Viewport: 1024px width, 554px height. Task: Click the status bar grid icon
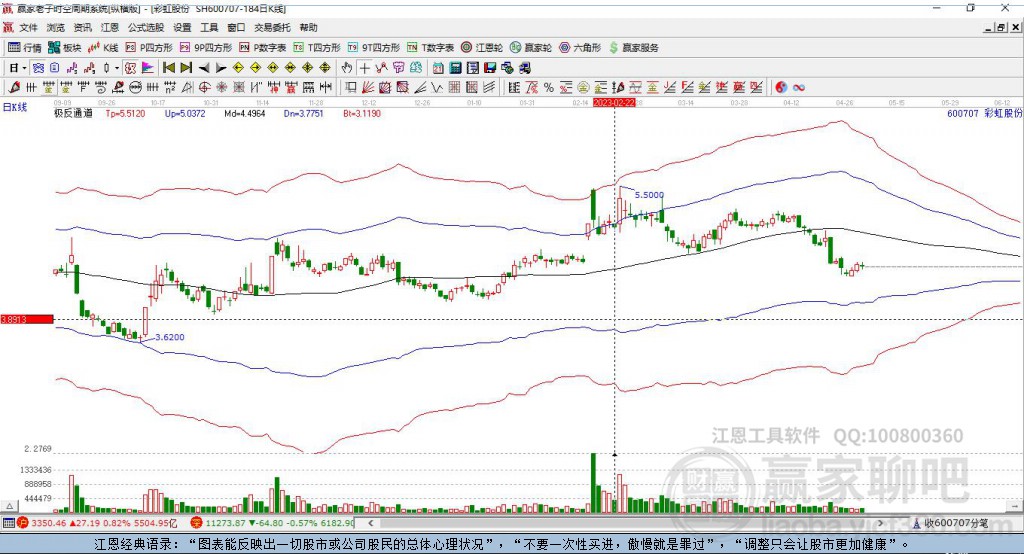8,523
